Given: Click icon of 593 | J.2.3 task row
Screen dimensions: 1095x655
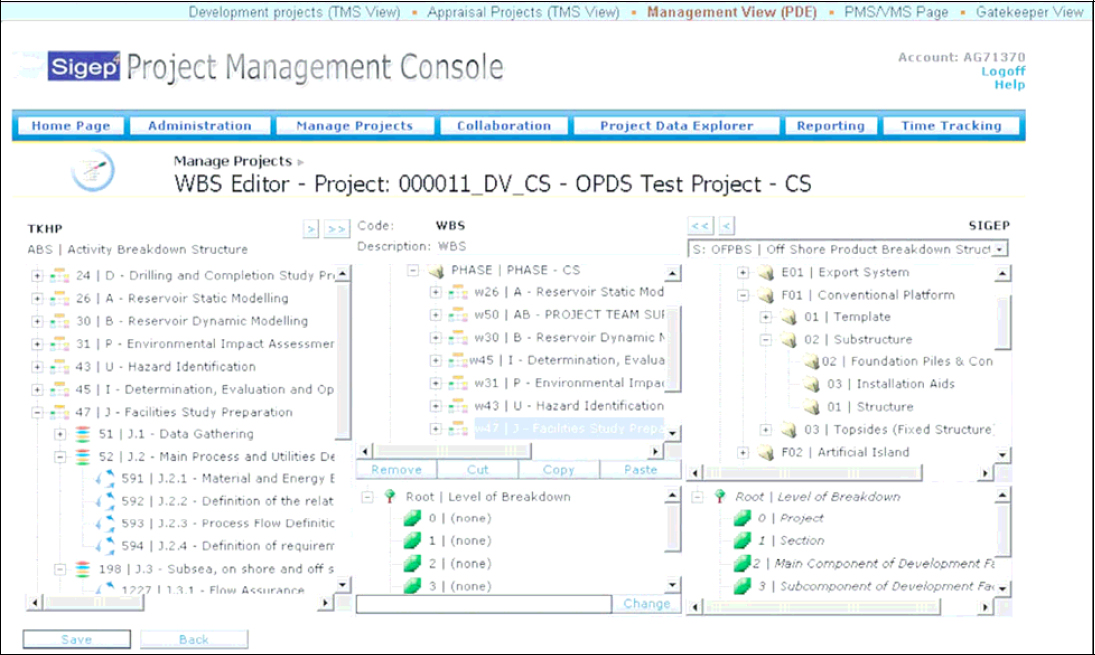Looking at the screenshot, I should 106,524.
